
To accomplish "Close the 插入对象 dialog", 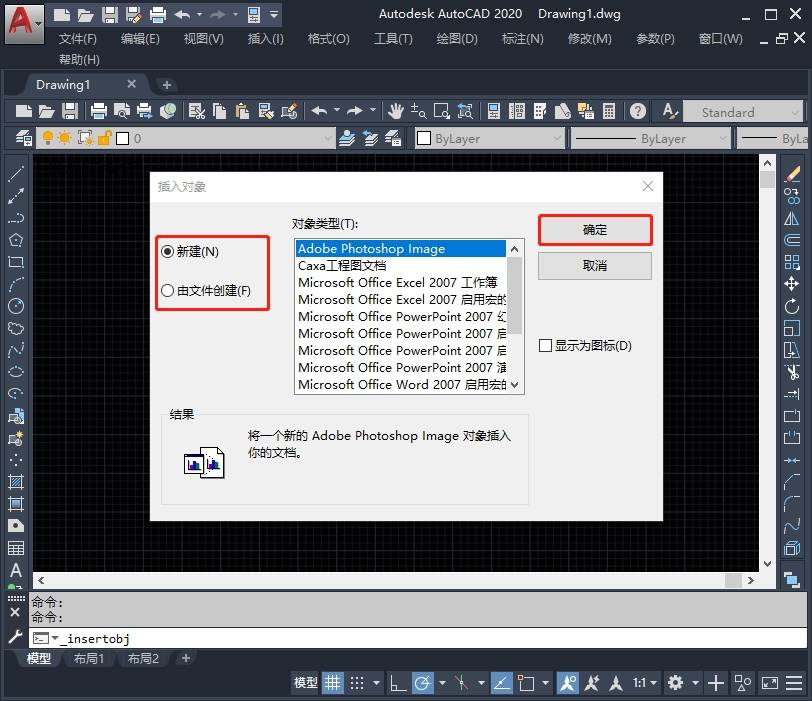I will click(647, 186).
